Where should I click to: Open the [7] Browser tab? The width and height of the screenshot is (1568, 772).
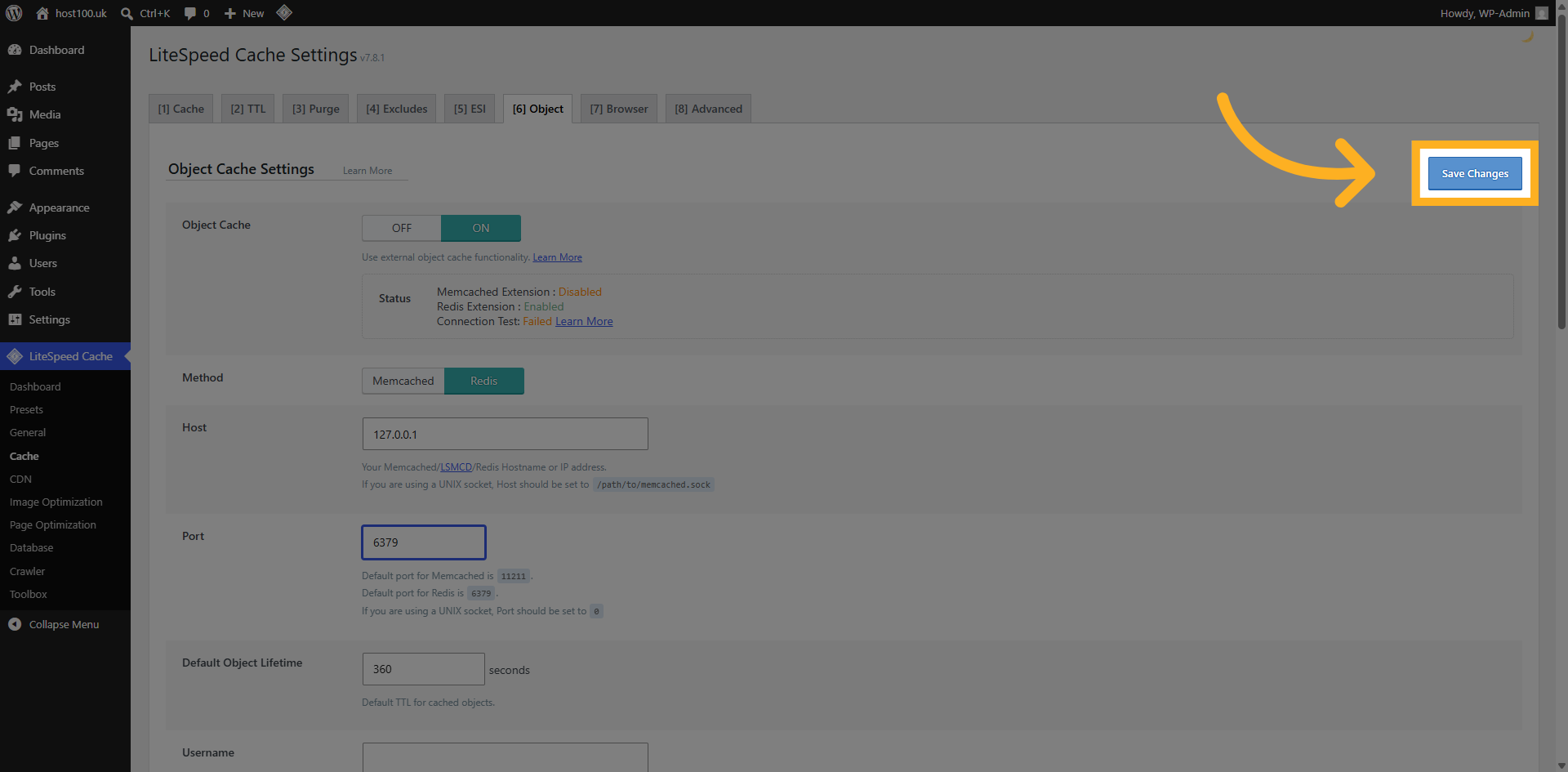[619, 109]
